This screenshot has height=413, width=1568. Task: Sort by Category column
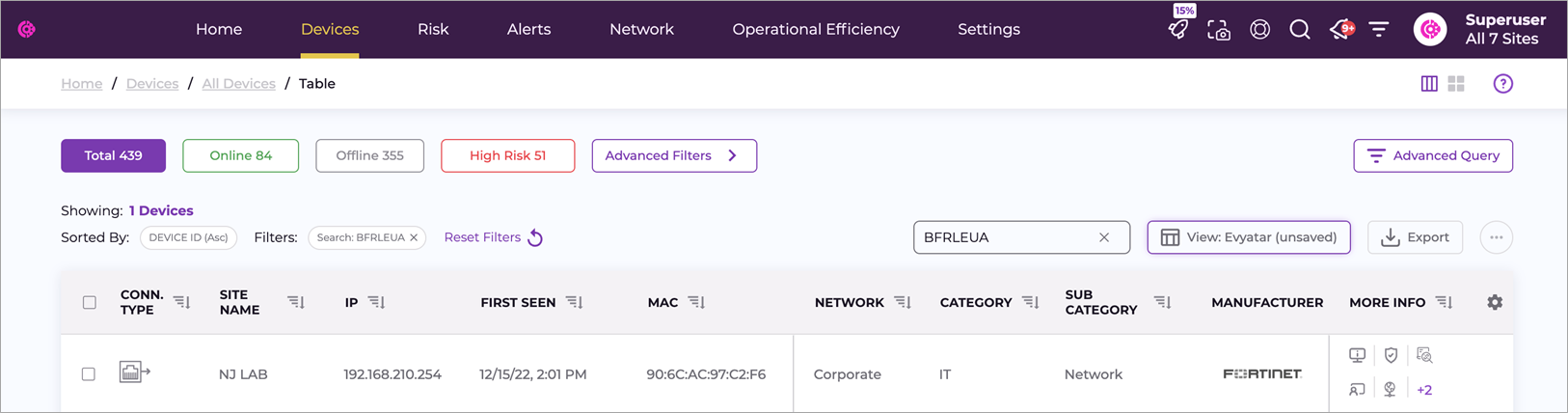1031,302
